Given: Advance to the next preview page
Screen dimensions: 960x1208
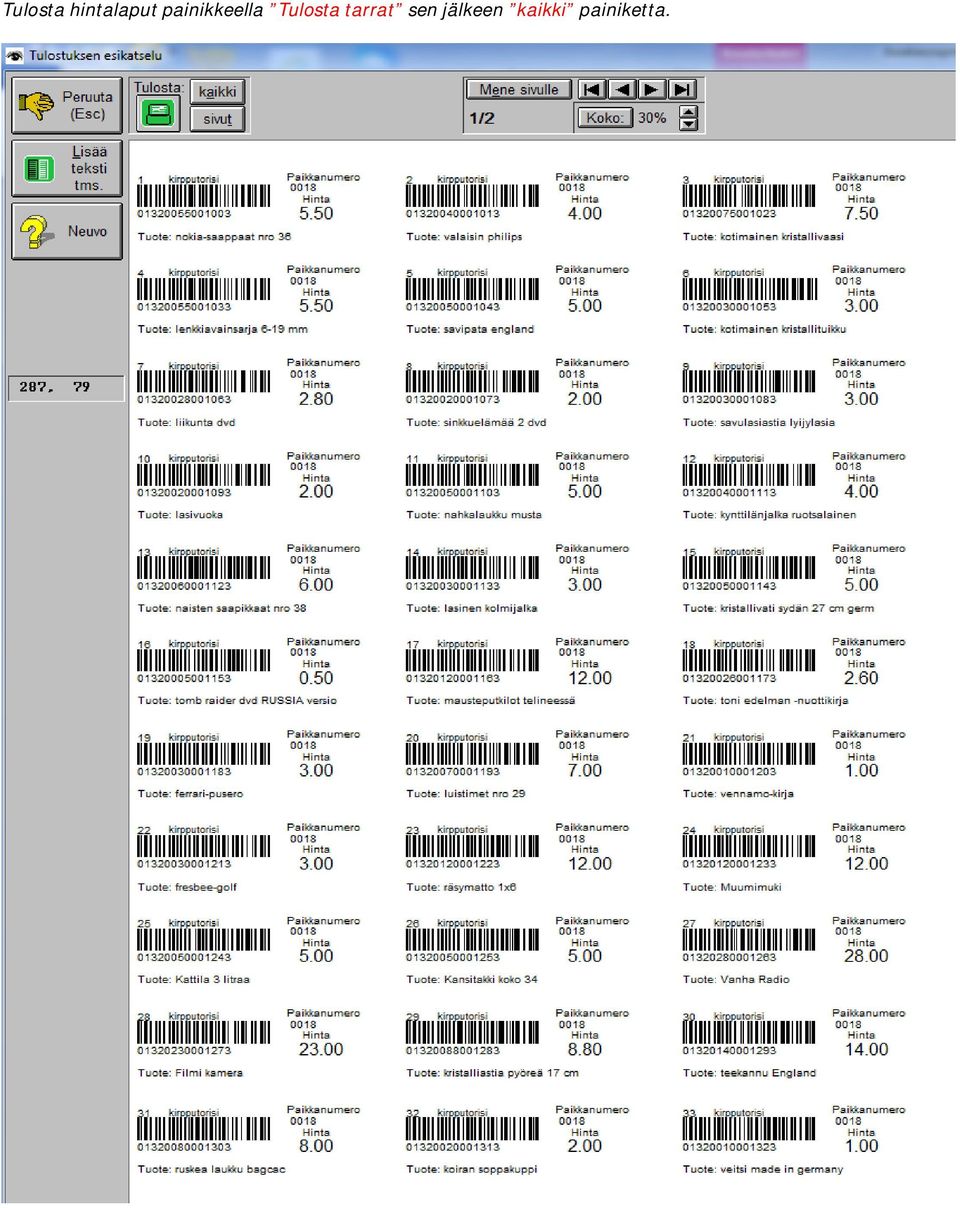Looking at the screenshot, I should (x=652, y=89).
